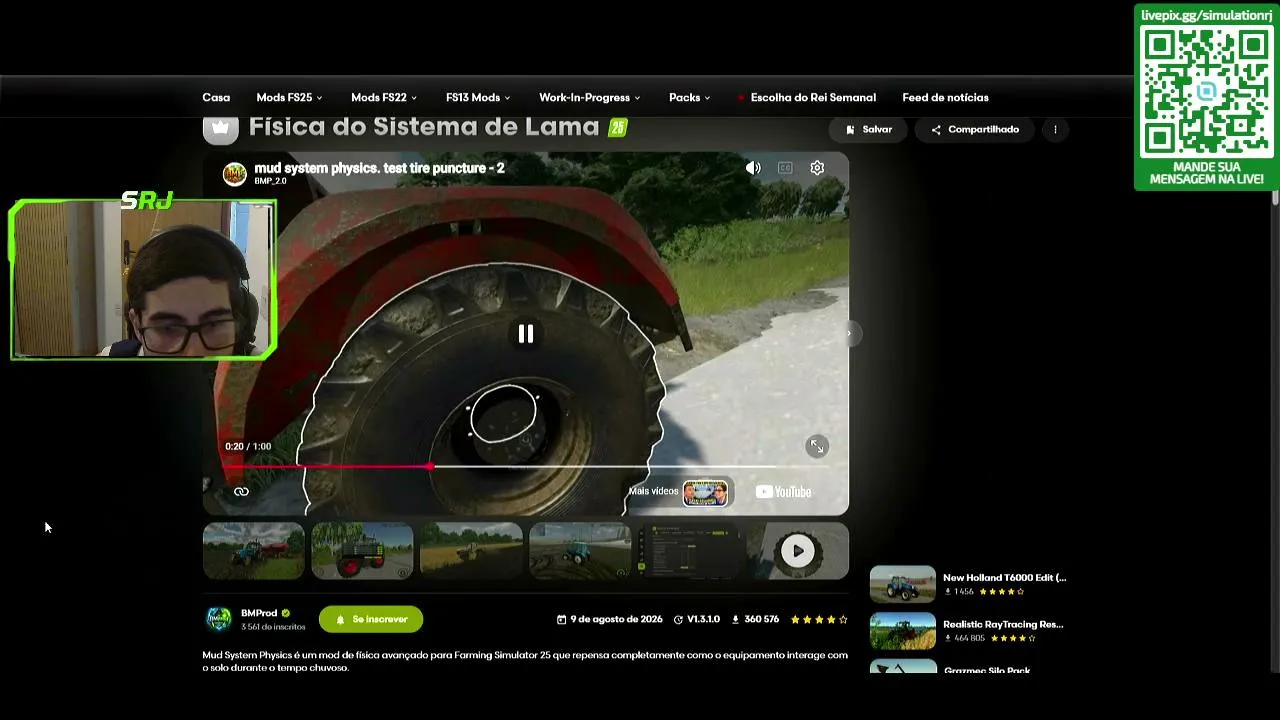The image size is (1280, 720).
Task: Click the mod's star rating
Action: click(x=819, y=619)
